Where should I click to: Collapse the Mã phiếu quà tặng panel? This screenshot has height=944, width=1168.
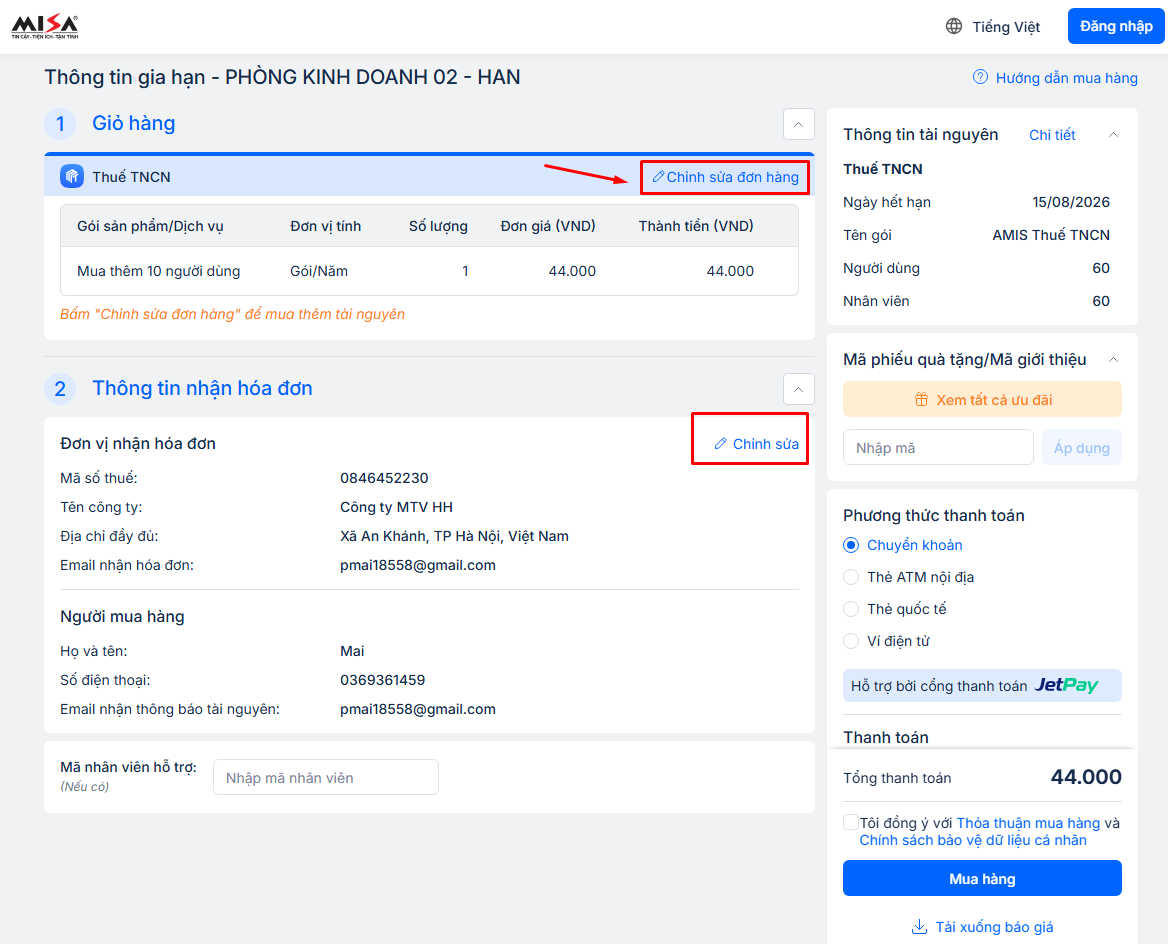click(x=1113, y=360)
